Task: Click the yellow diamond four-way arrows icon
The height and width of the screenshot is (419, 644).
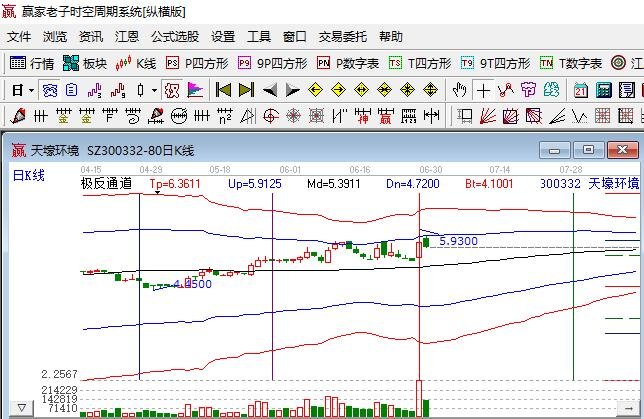Action: (407, 90)
